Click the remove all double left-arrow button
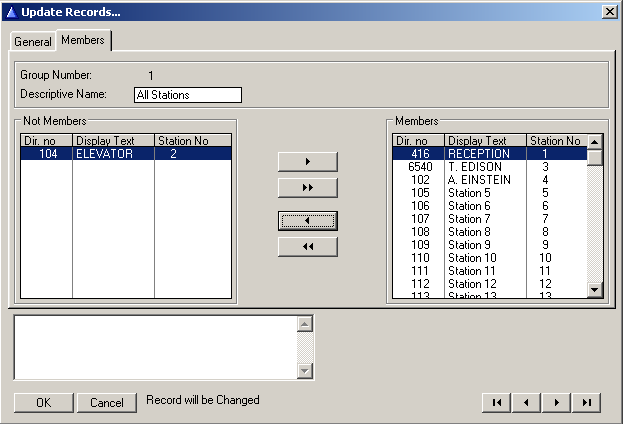623x424 pixels. tap(307, 247)
